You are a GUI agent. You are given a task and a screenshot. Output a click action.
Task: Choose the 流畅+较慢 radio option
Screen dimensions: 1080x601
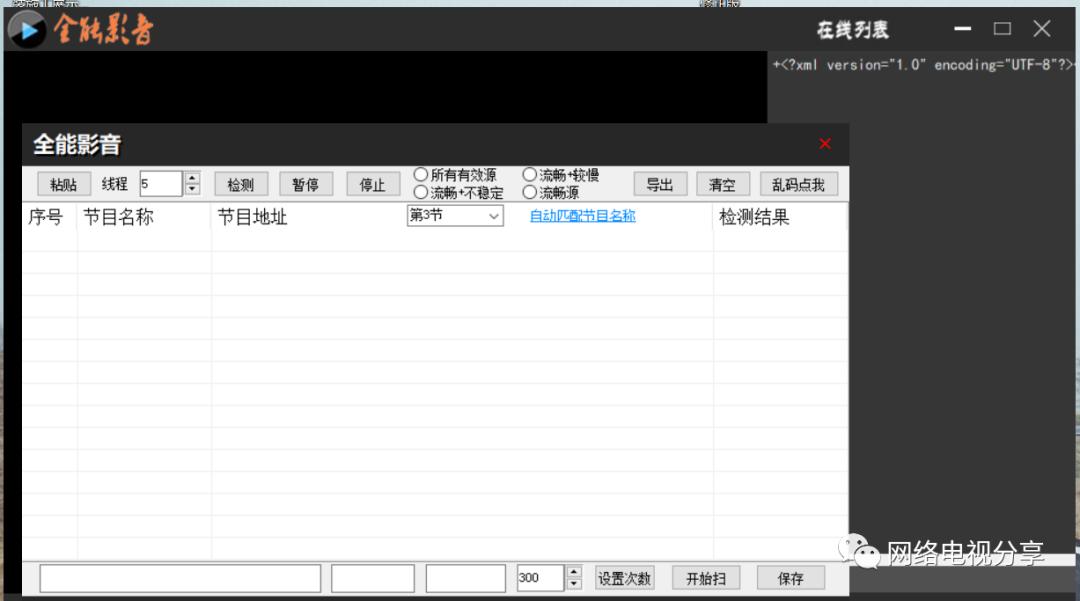pos(530,175)
